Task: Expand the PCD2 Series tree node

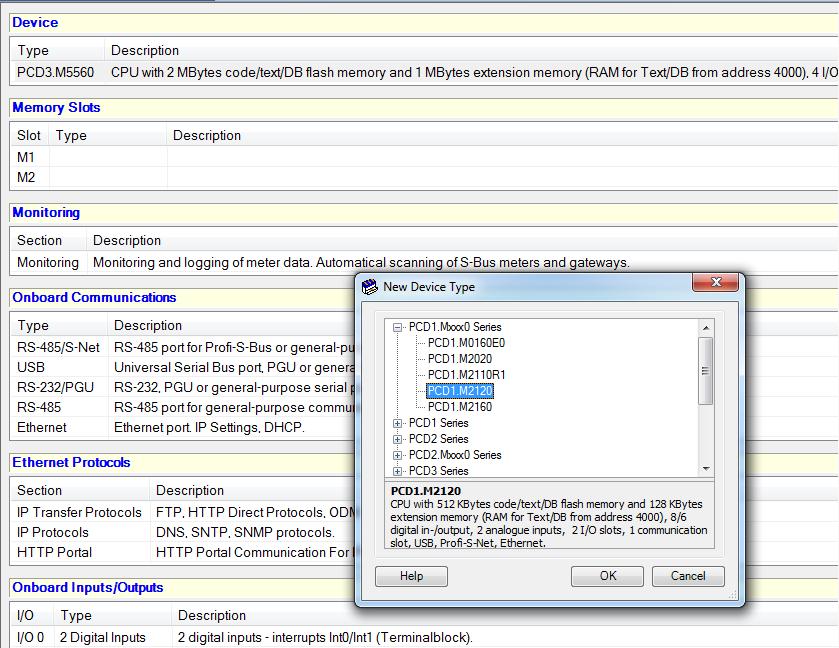Action: tap(397, 439)
